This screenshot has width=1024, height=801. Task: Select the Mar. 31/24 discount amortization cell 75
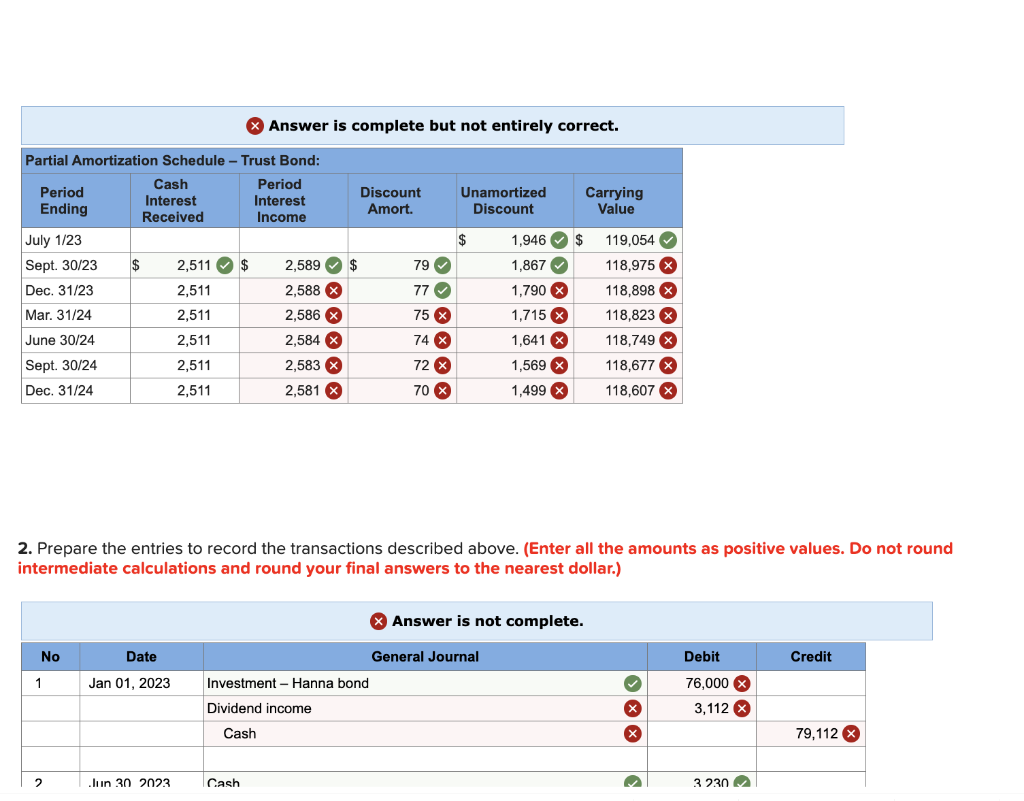click(402, 315)
